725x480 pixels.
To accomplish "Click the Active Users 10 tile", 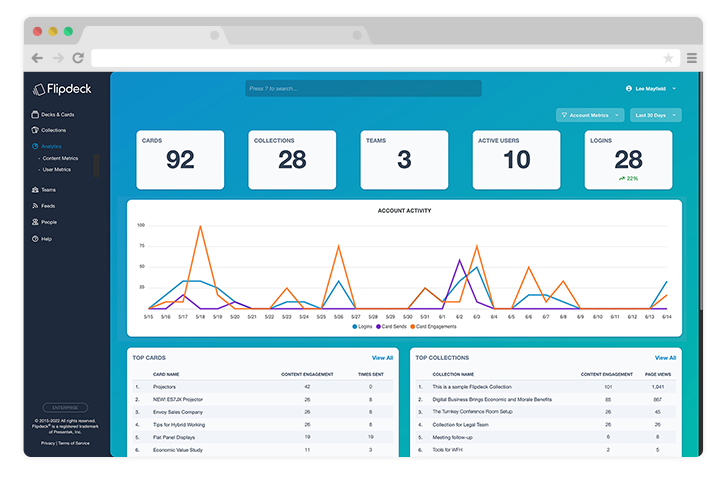I will (516, 160).
